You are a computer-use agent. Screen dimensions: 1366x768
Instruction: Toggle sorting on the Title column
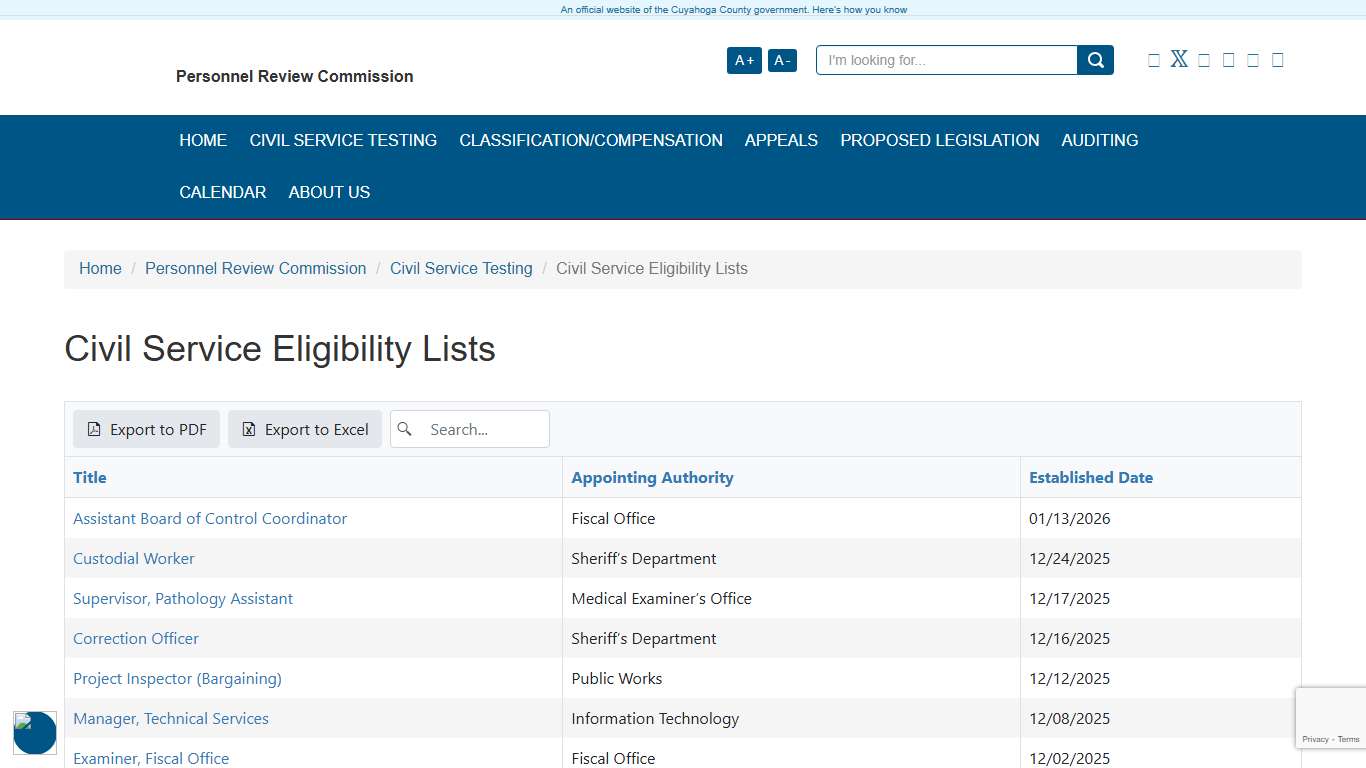coord(89,477)
